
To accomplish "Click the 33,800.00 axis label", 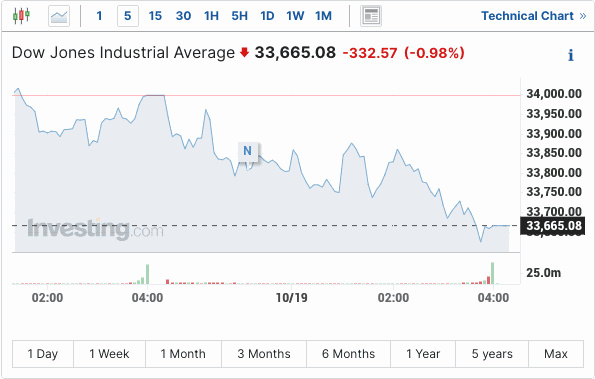I will coord(554,173).
